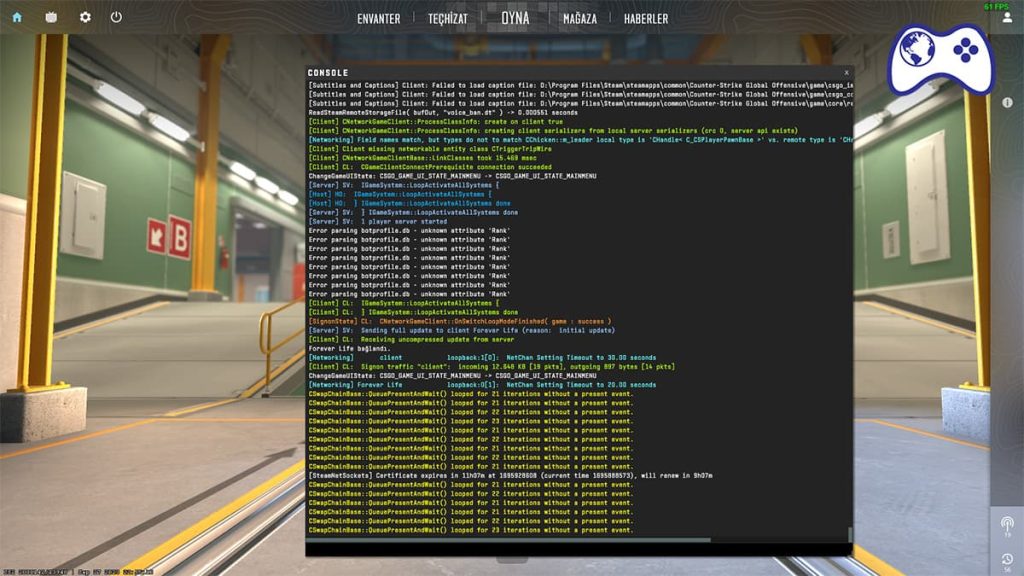This screenshot has height=576, width=1024.
Task: Close the CONSOLE window with its X button
Action: pyautogui.click(x=845, y=72)
